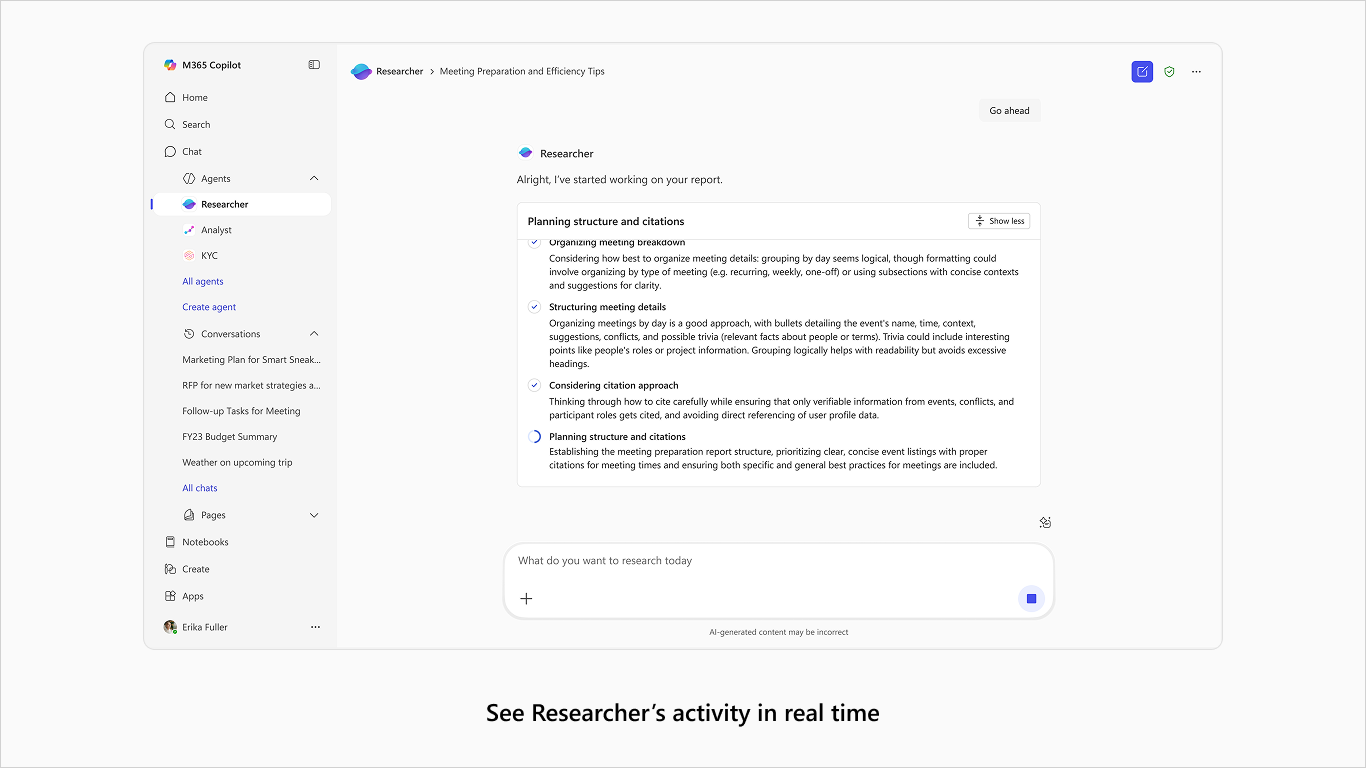Click the Pages icon in sidebar
Screen dimensions: 1366x768
189,515
